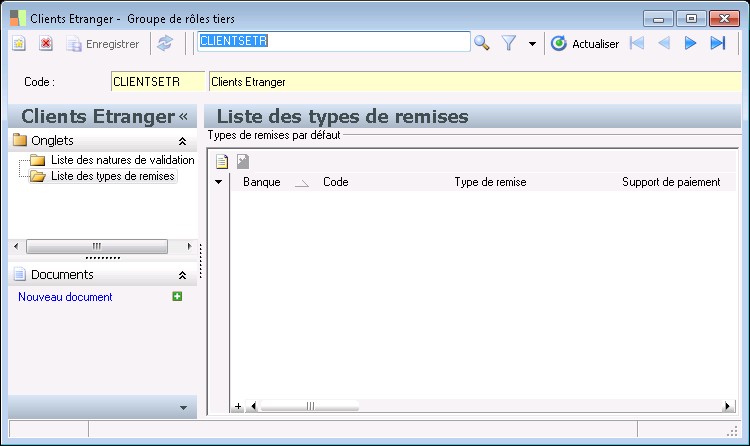Collapse the Onglets section
Viewport: 750px width, 446px height.
[182, 141]
